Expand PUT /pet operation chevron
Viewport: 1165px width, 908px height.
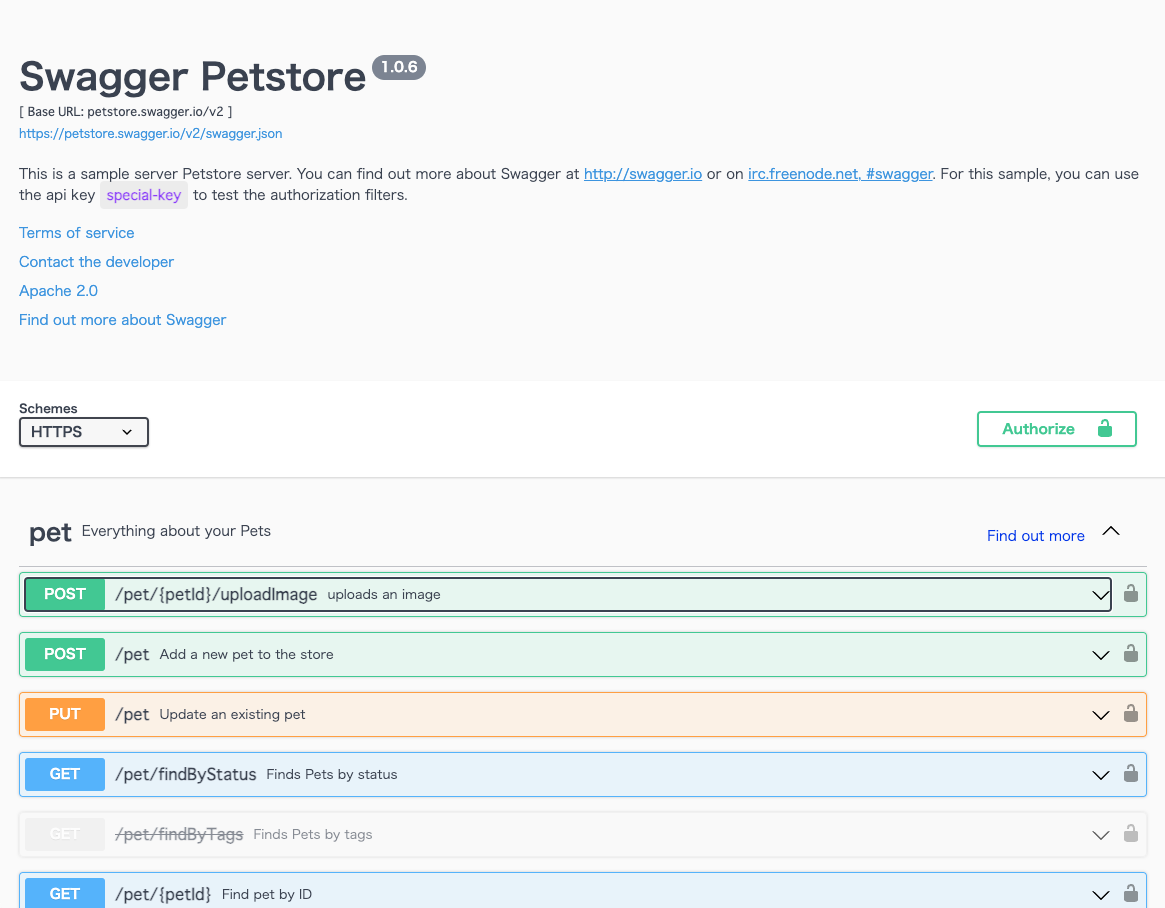point(1100,716)
